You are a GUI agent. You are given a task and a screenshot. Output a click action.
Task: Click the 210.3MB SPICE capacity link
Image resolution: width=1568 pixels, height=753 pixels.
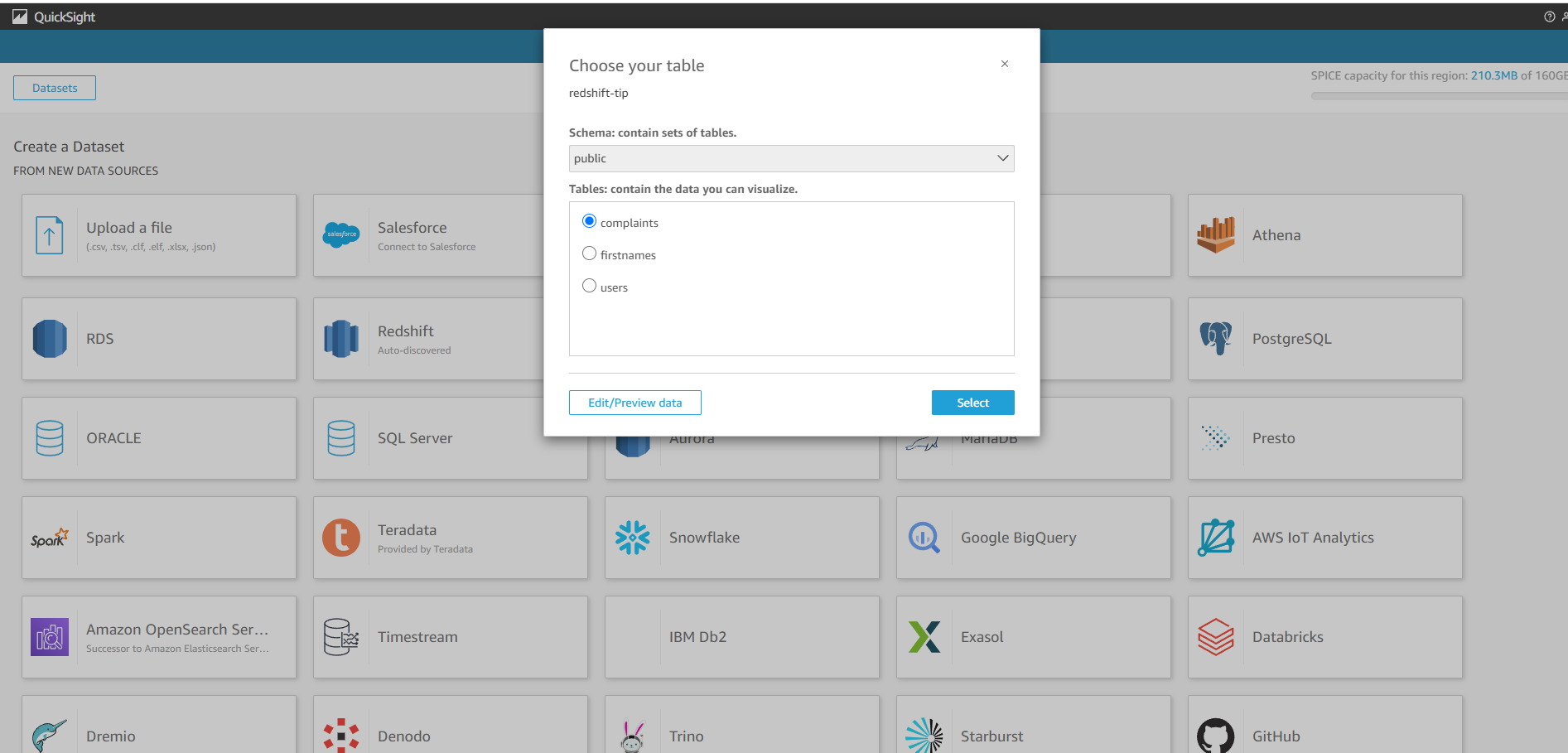1494,75
